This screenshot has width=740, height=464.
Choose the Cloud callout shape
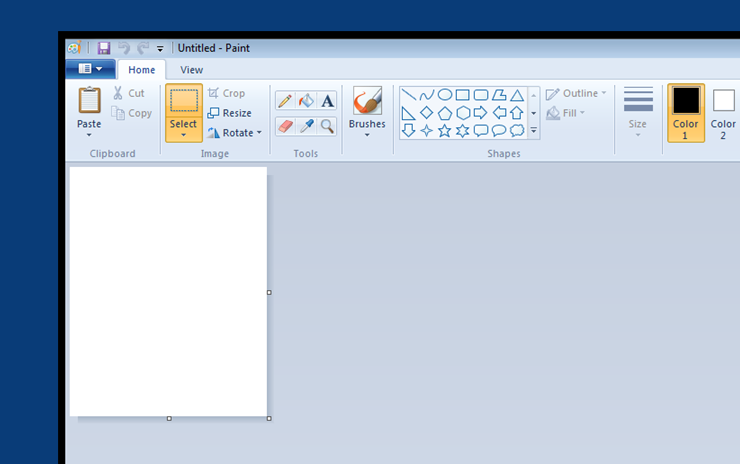point(517,131)
